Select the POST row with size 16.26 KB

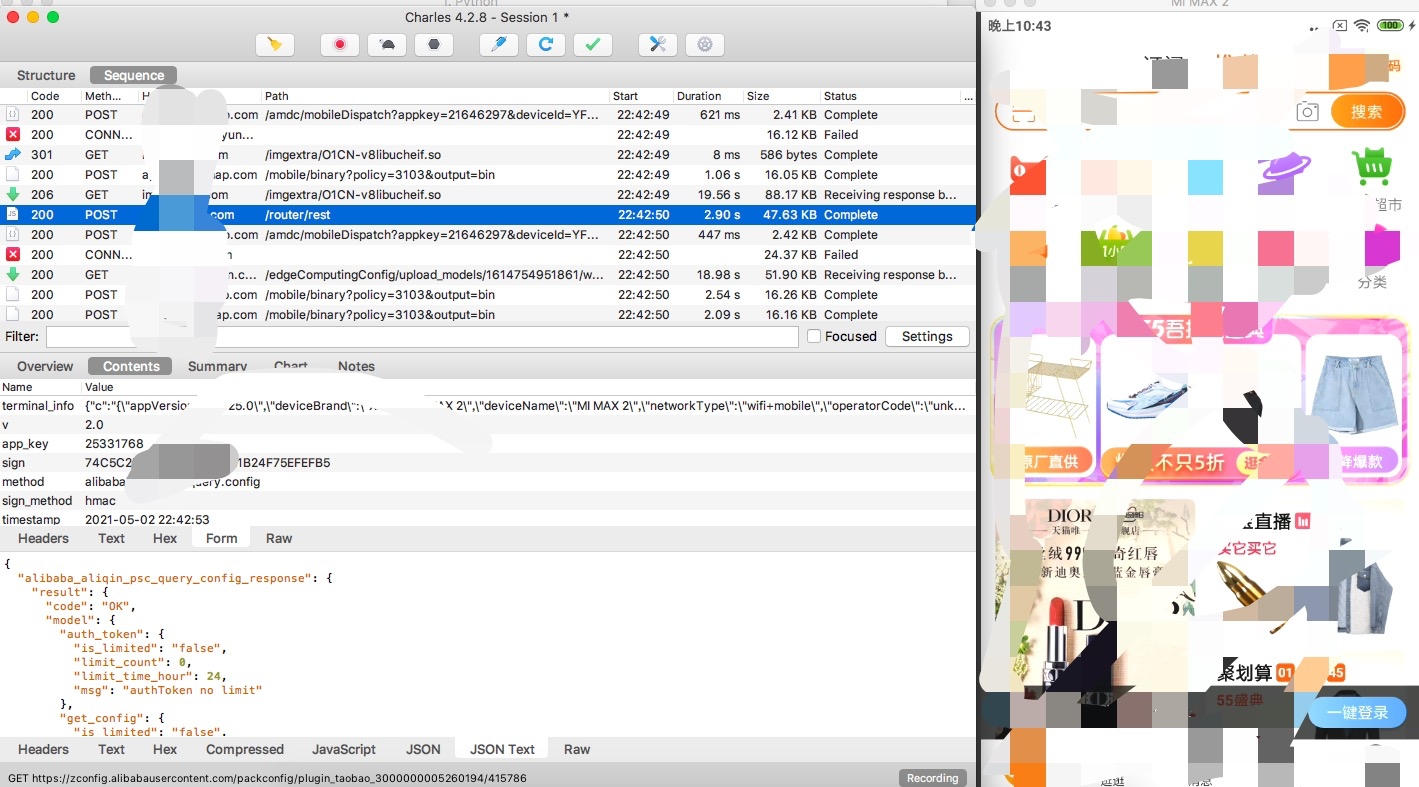pyautogui.click(x=487, y=295)
